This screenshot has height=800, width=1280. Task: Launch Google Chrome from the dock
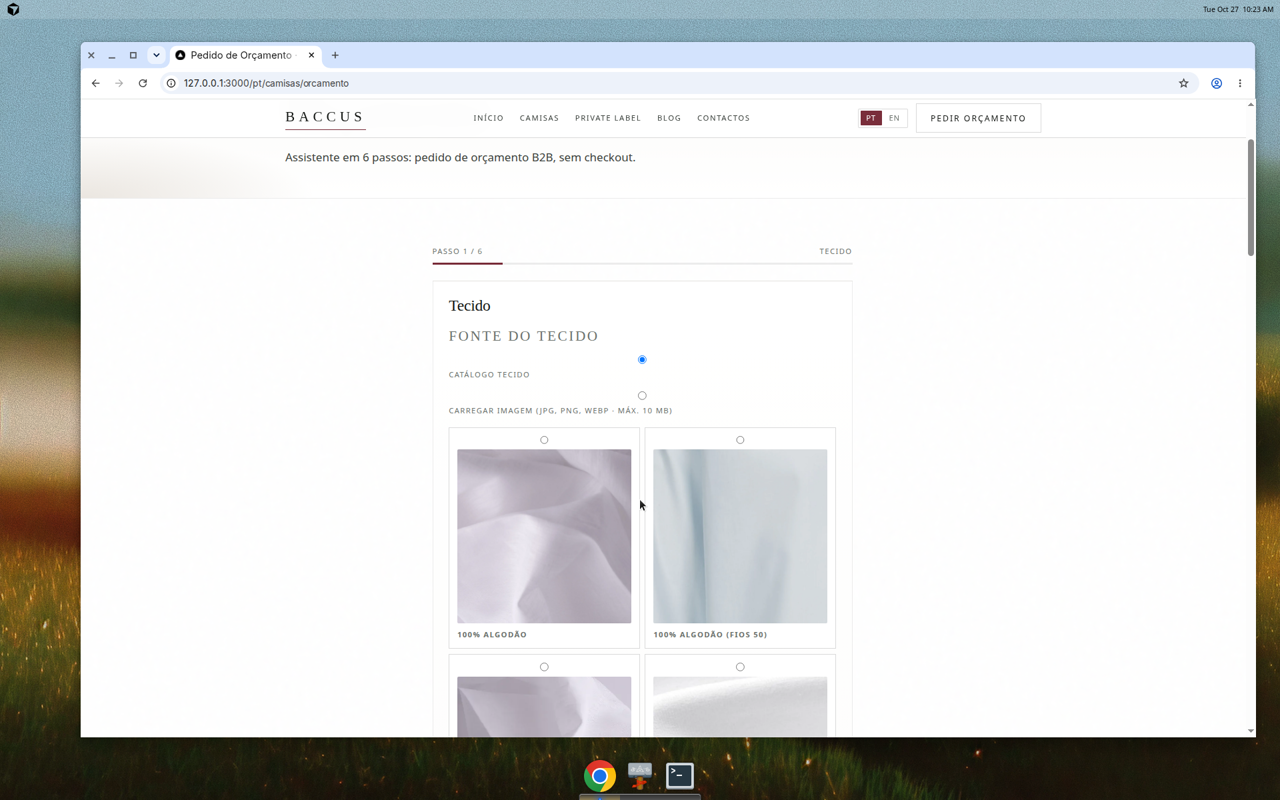[600, 775]
